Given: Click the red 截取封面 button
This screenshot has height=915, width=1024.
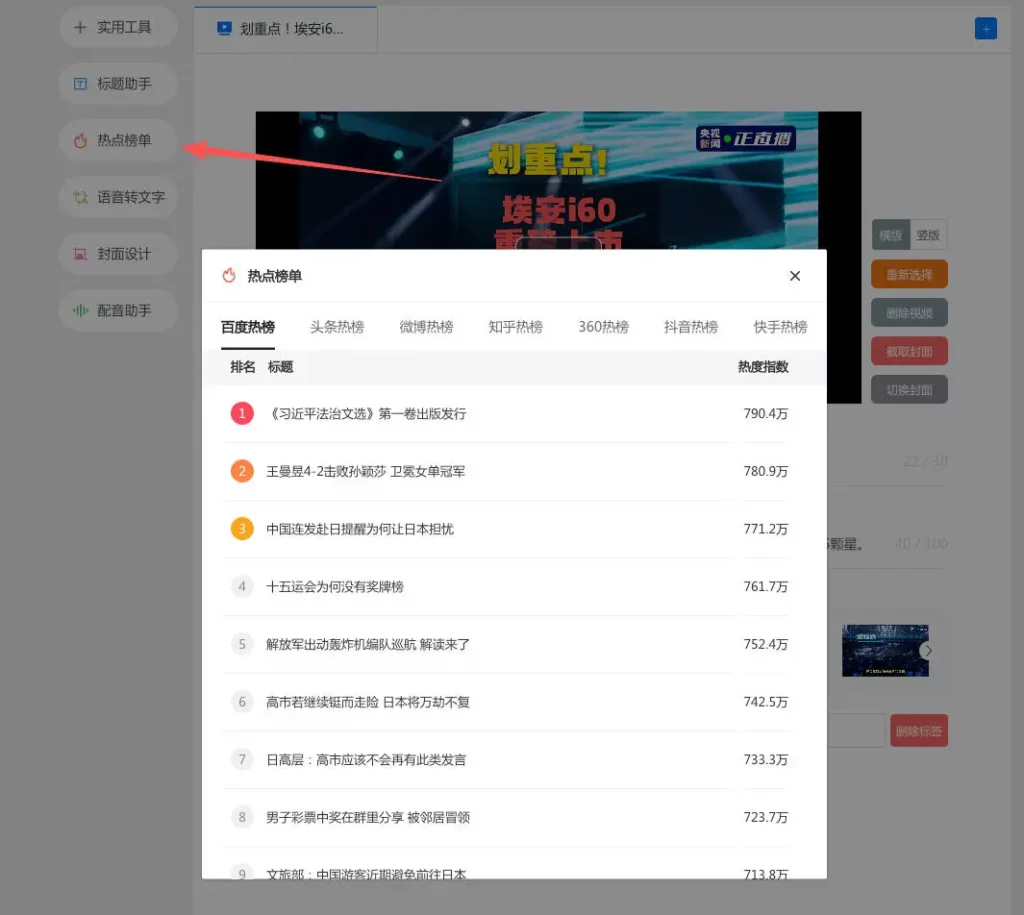Looking at the screenshot, I should click(909, 351).
